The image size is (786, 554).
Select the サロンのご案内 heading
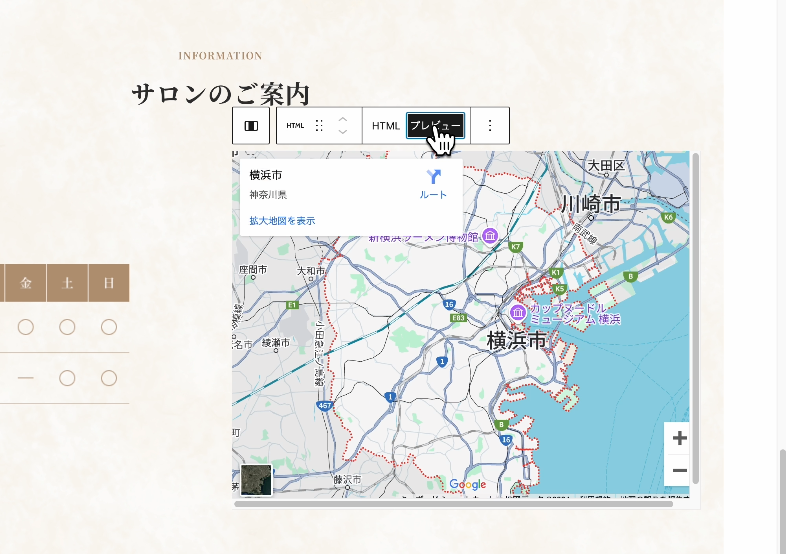tap(220, 94)
